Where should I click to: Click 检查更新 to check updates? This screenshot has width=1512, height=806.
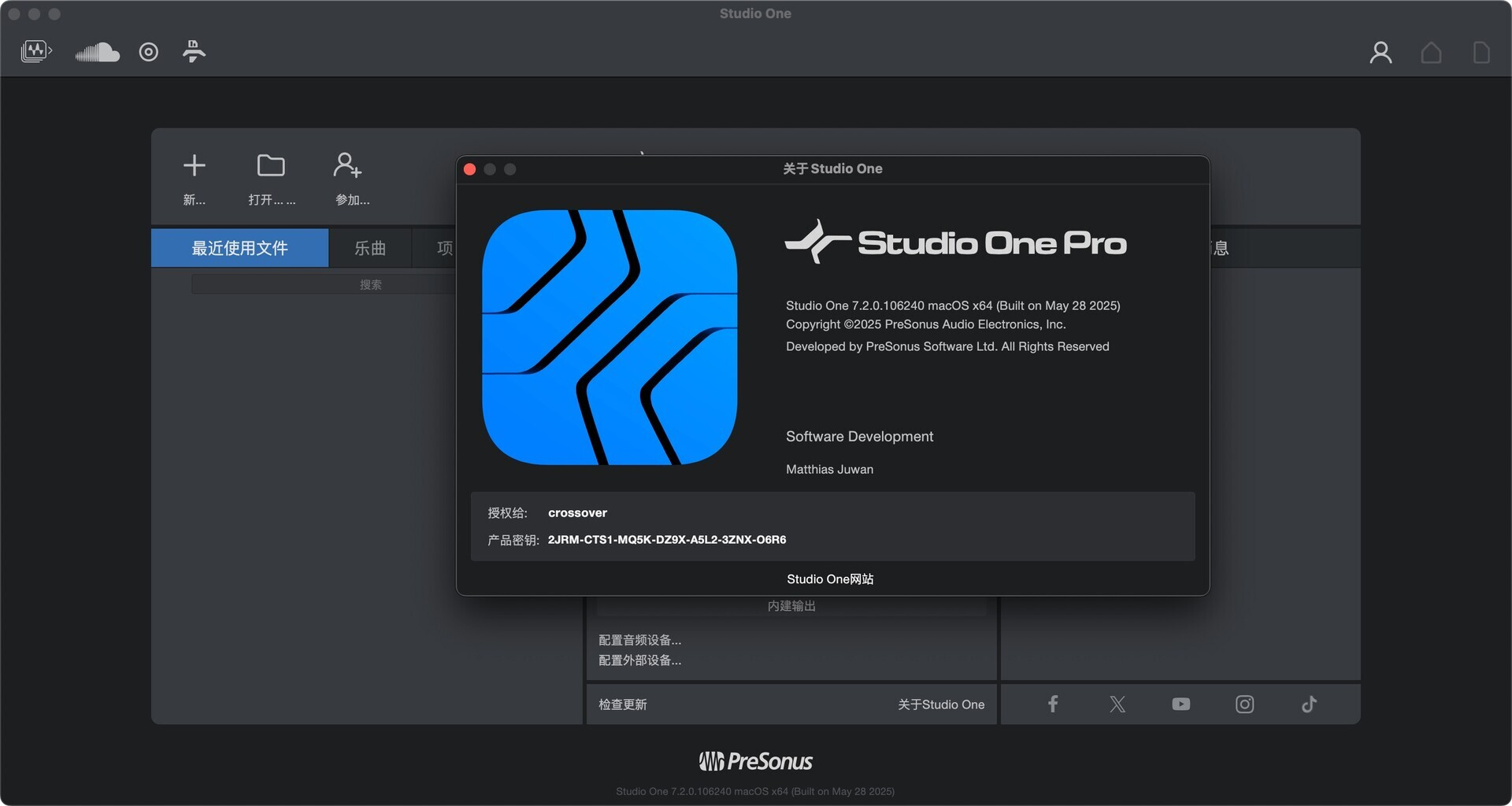pyautogui.click(x=623, y=704)
